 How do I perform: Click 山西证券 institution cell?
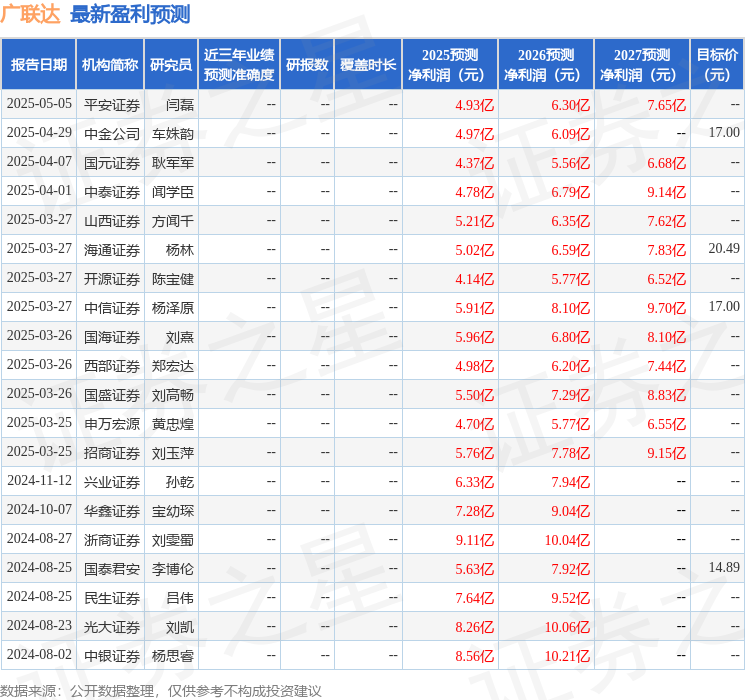coord(112,221)
